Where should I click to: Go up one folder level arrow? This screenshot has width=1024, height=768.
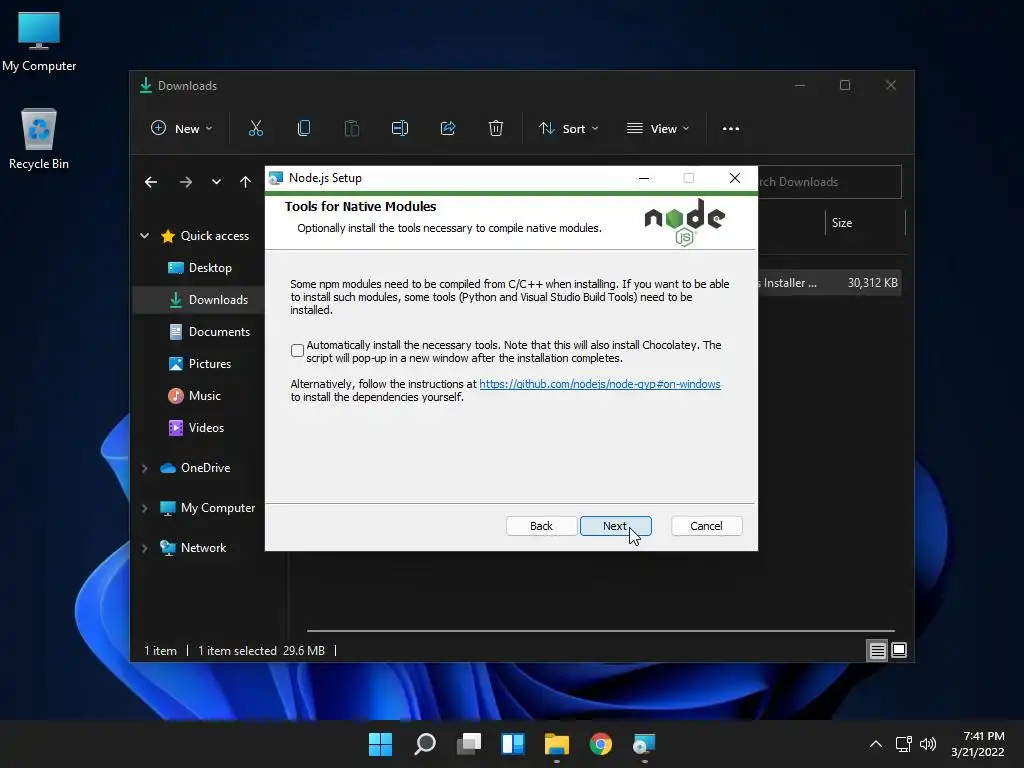point(246,182)
